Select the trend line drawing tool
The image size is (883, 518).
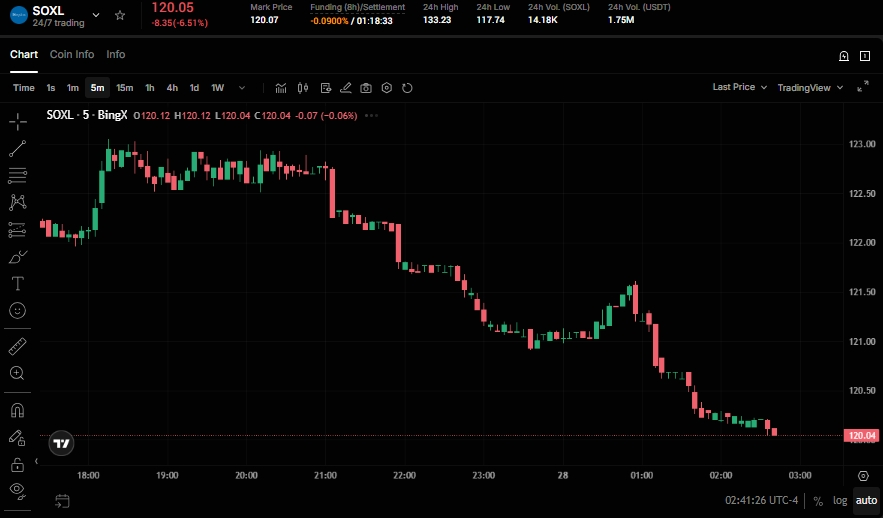(17, 149)
